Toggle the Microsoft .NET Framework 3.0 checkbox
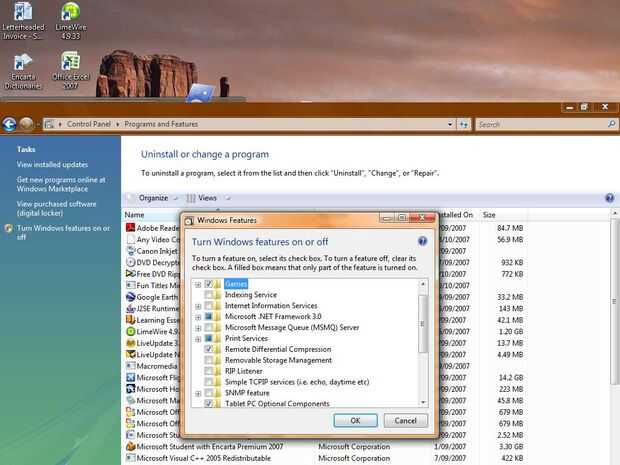 coord(208,316)
